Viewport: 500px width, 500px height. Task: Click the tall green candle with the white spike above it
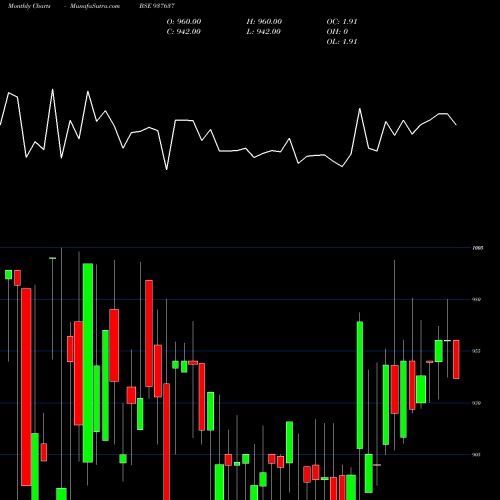[x=360, y=385]
